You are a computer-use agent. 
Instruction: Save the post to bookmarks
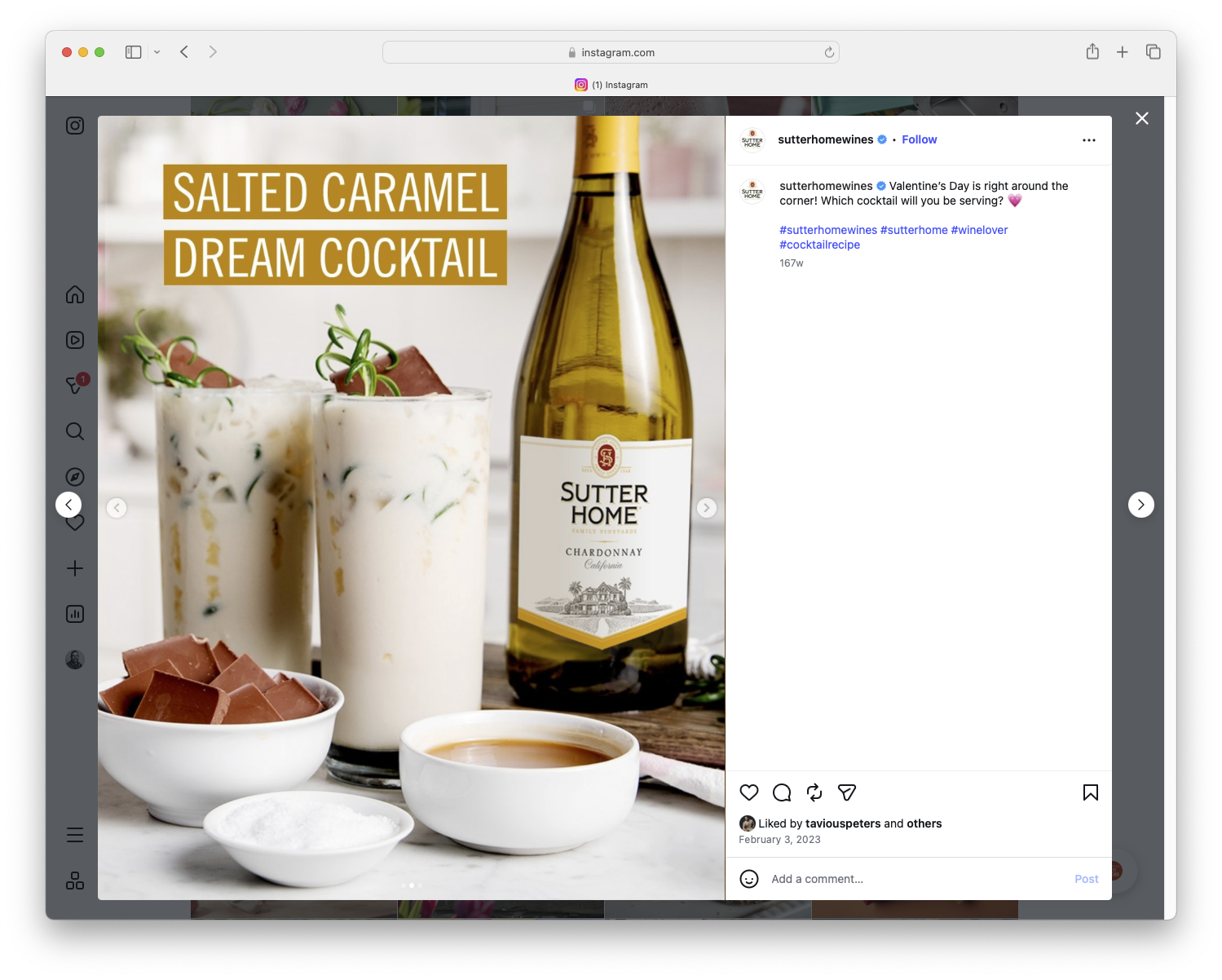(1090, 792)
